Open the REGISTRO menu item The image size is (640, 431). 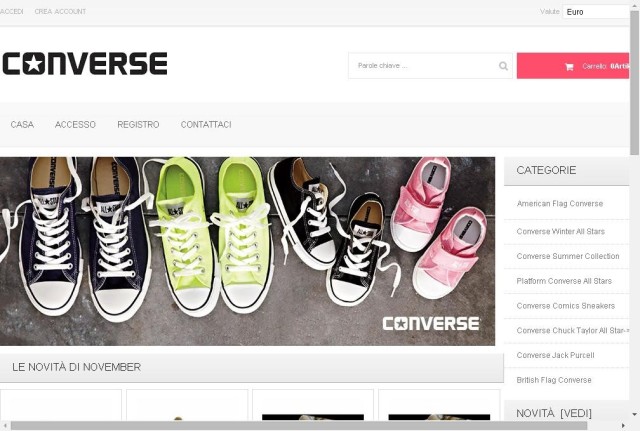[138, 124]
